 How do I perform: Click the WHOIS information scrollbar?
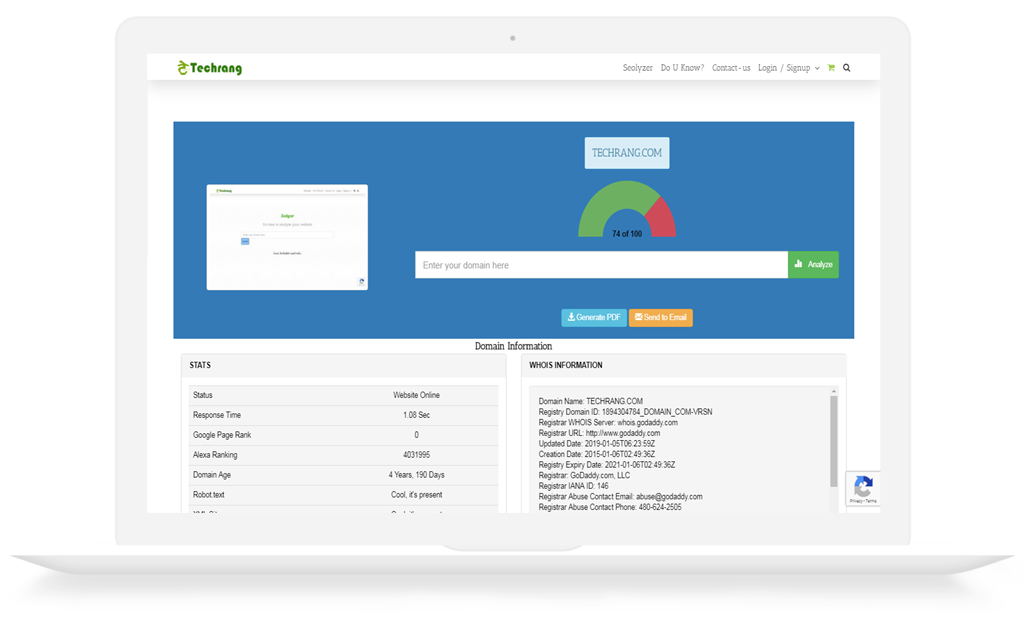834,441
